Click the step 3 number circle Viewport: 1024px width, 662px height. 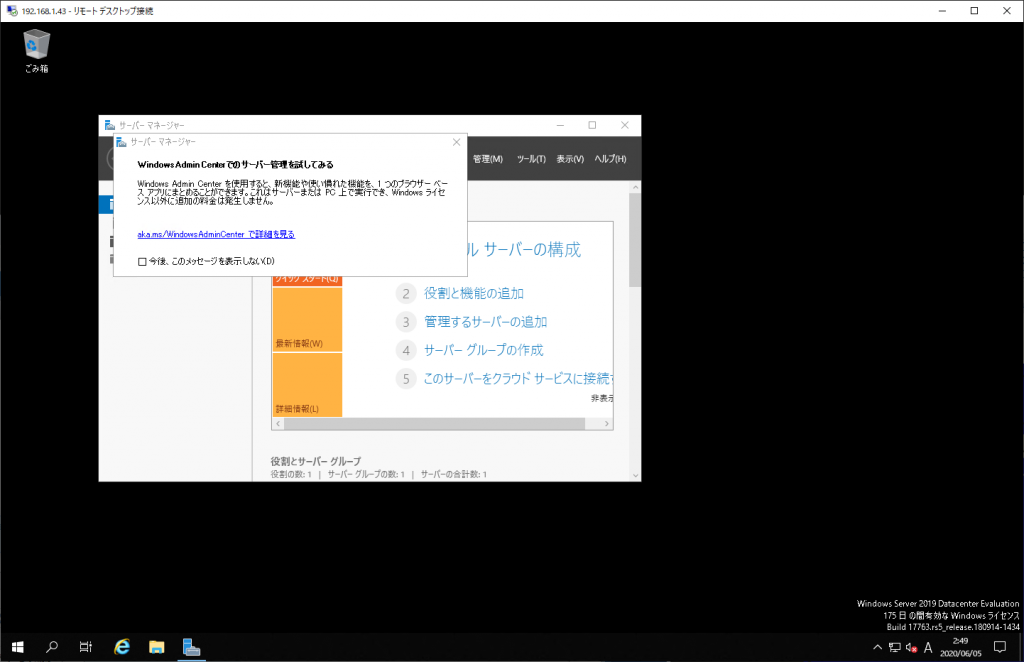(406, 321)
